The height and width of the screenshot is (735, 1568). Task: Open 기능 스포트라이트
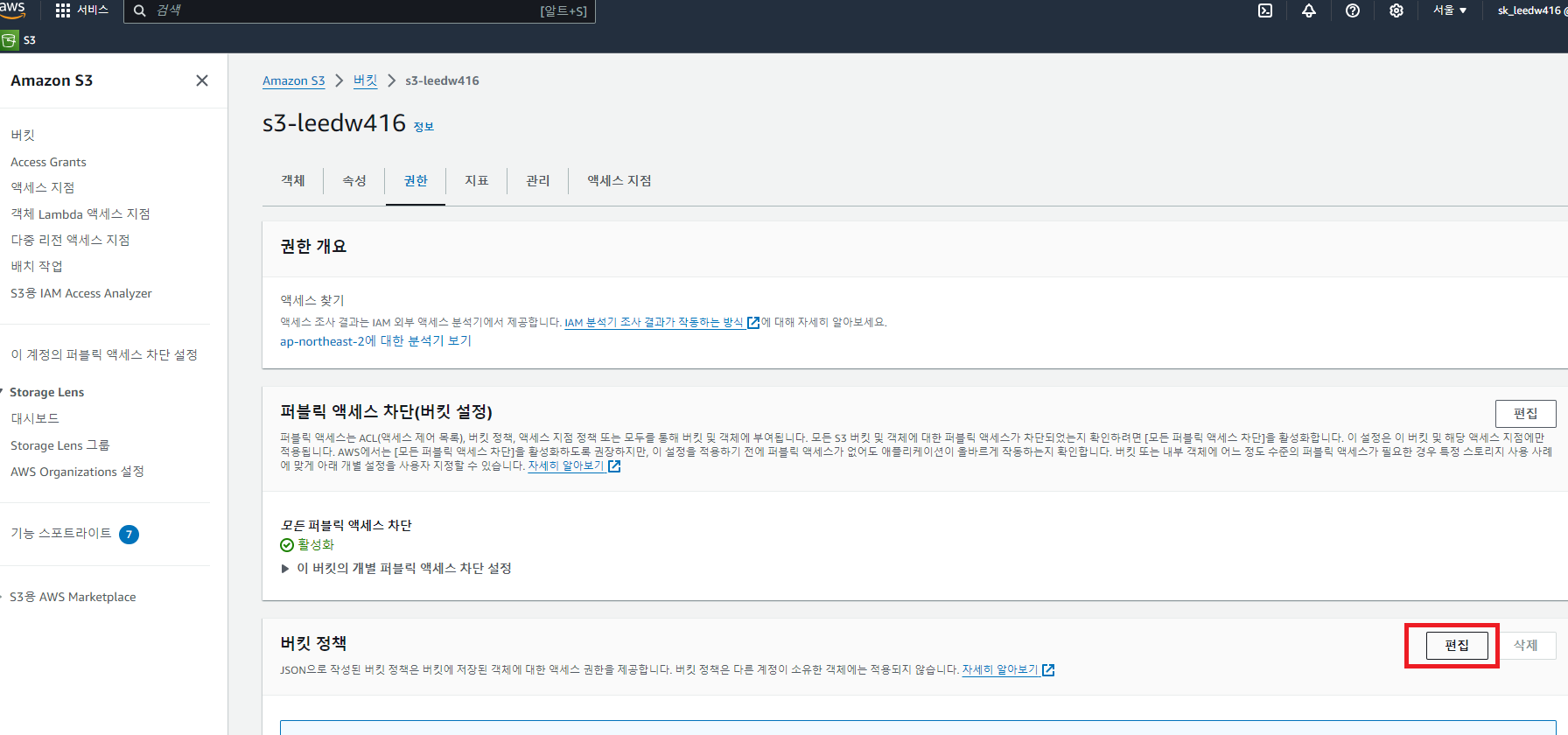(61, 533)
